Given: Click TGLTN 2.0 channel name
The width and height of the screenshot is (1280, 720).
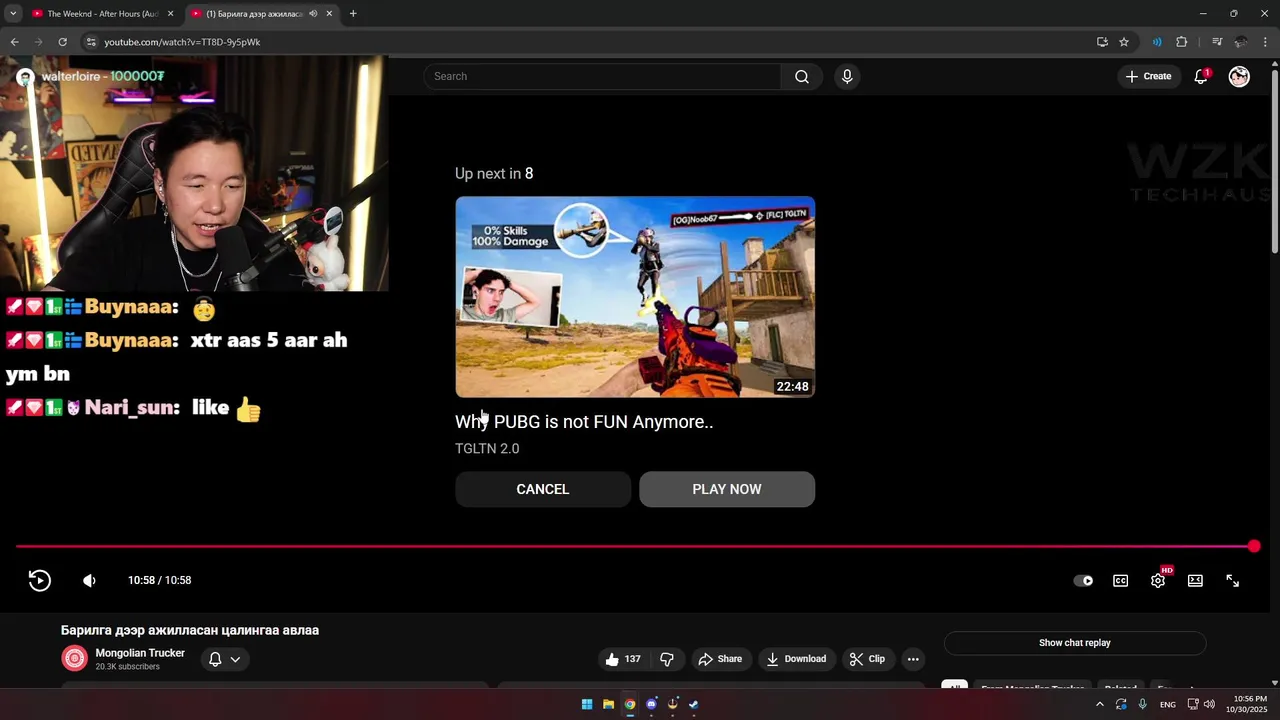Looking at the screenshot, I should click(x=487, y=449).
